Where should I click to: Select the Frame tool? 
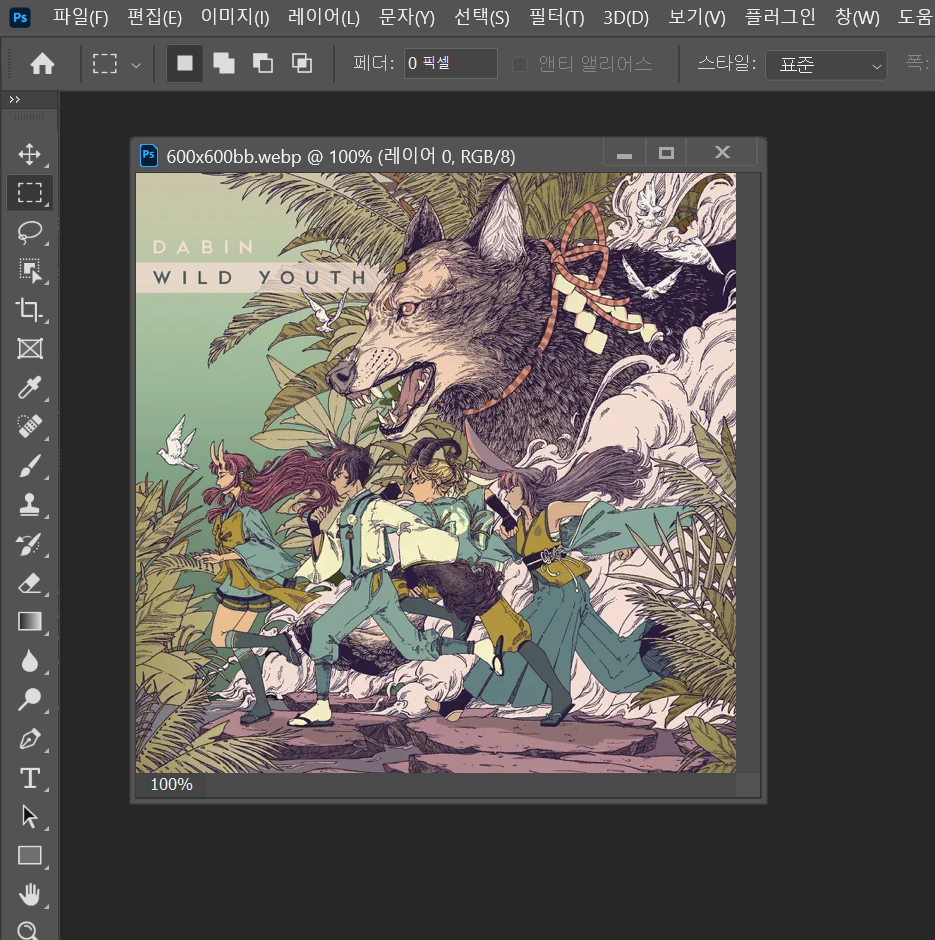tap(29, 348)
